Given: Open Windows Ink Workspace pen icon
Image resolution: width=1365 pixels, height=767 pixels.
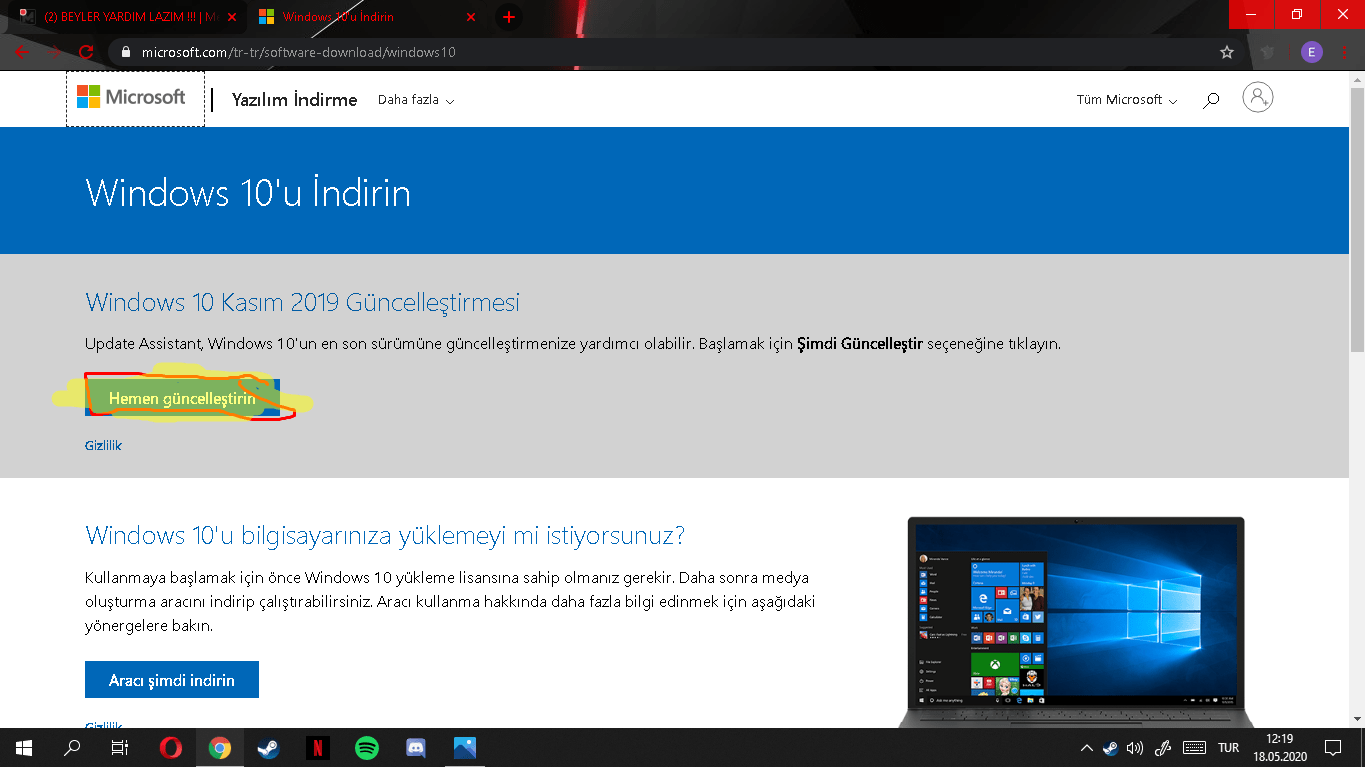Looking at the screenshot, I should [1163, 748].
